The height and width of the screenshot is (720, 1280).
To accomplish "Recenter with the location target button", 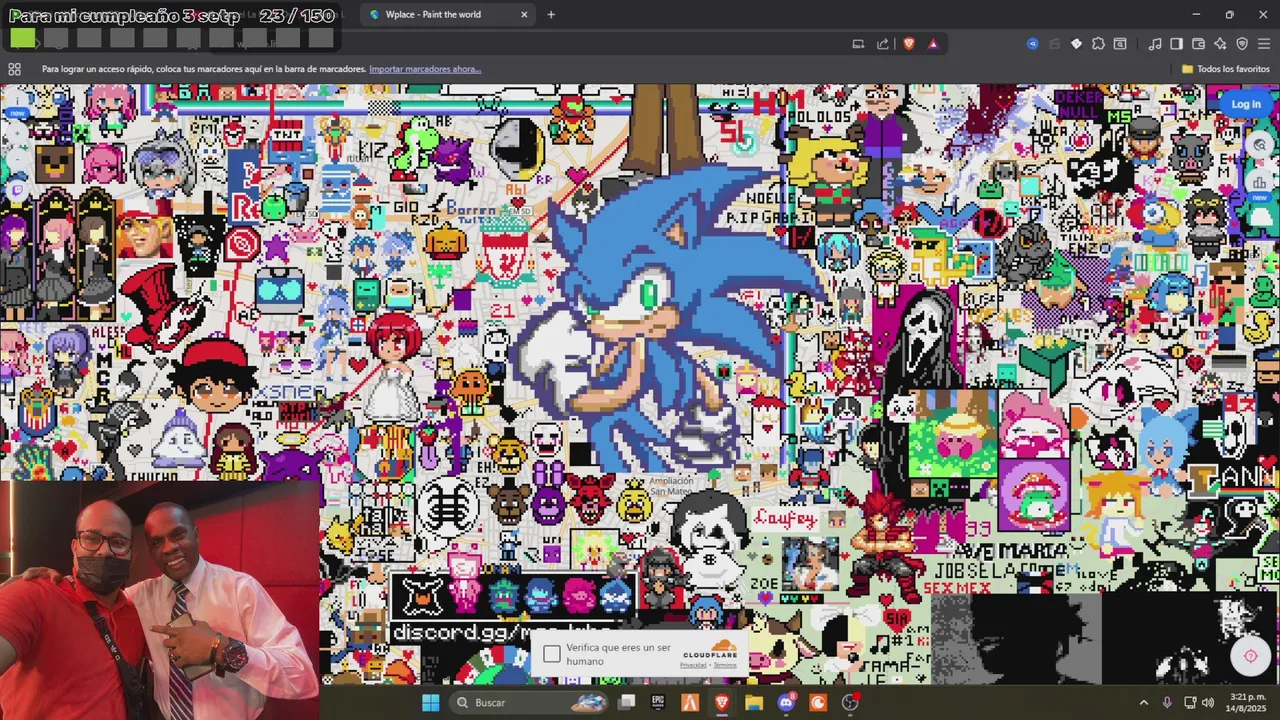I will coord(1250,656).
